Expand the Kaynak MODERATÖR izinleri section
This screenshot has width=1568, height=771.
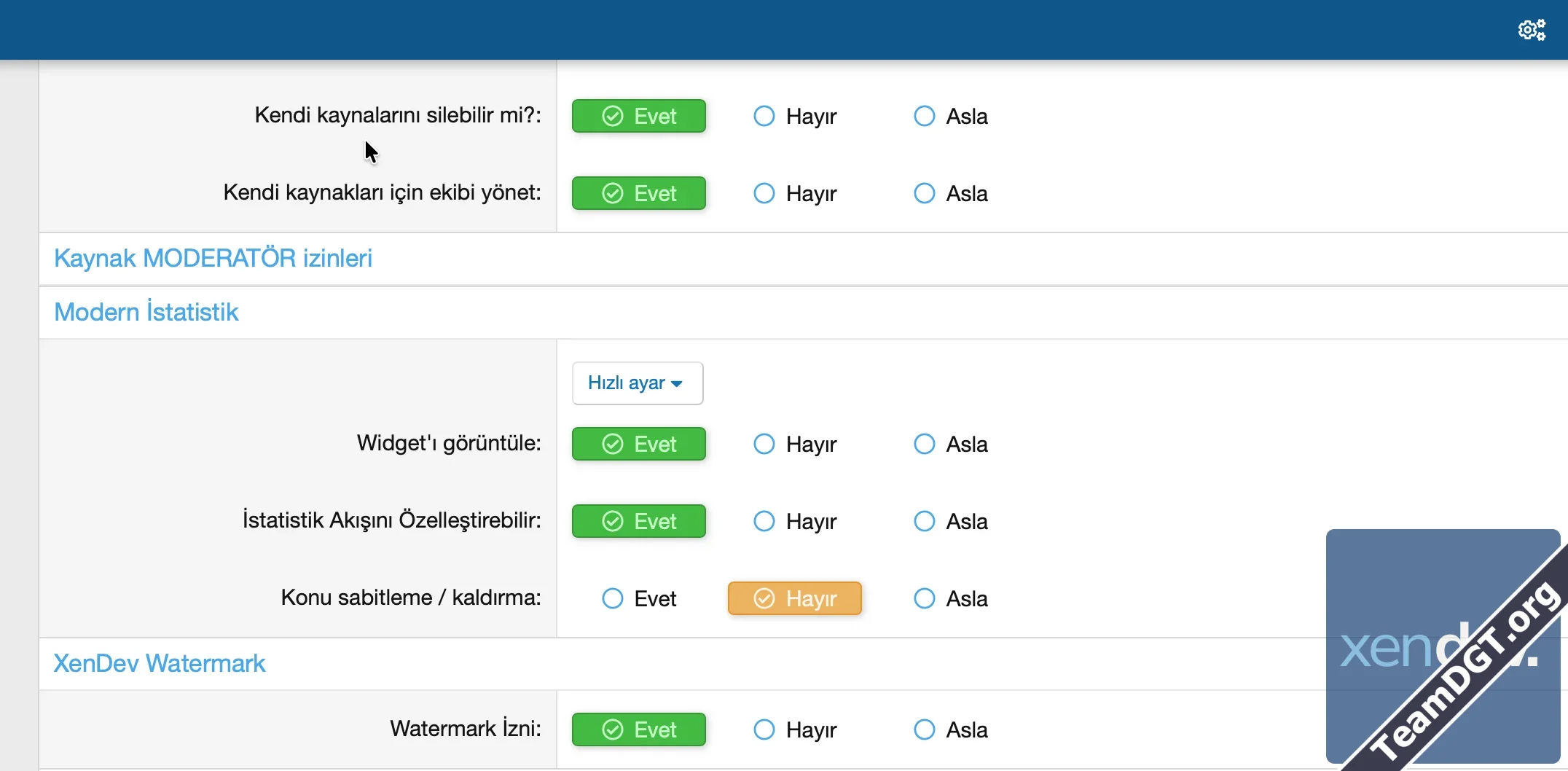click(x=213, y=259)
